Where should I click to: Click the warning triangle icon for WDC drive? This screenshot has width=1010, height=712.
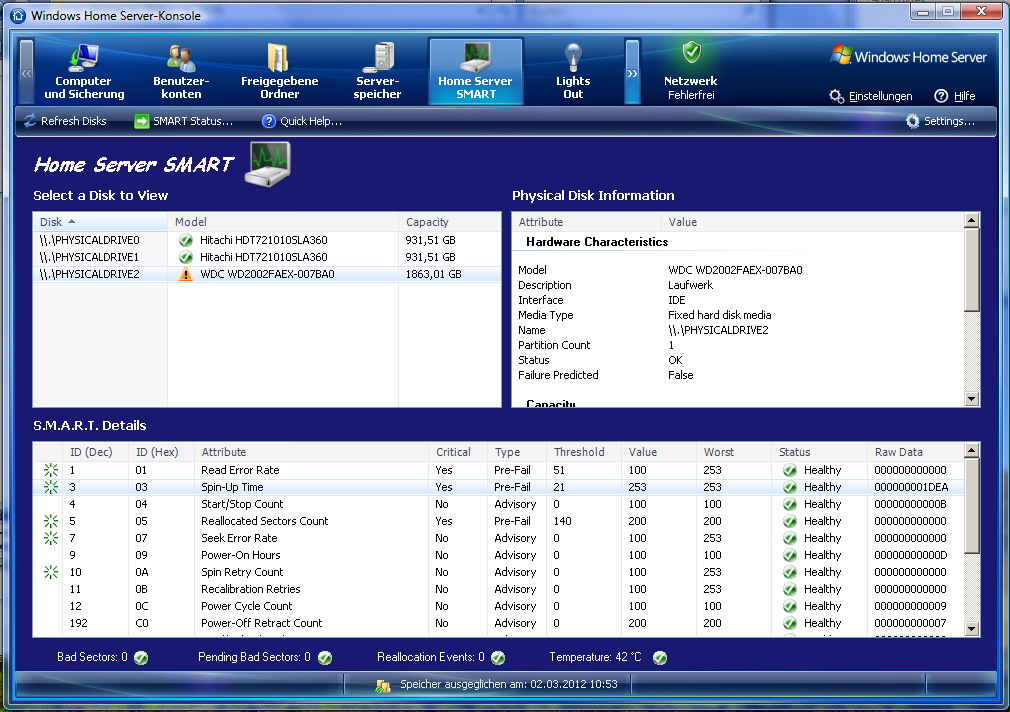[186, 274]
